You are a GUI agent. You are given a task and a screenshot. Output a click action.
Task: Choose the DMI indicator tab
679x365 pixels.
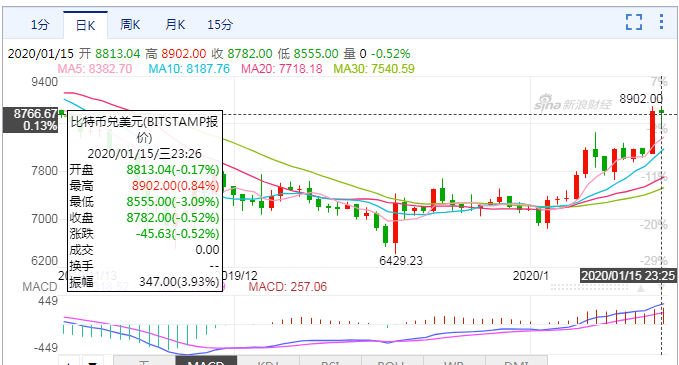click(516, 361)
